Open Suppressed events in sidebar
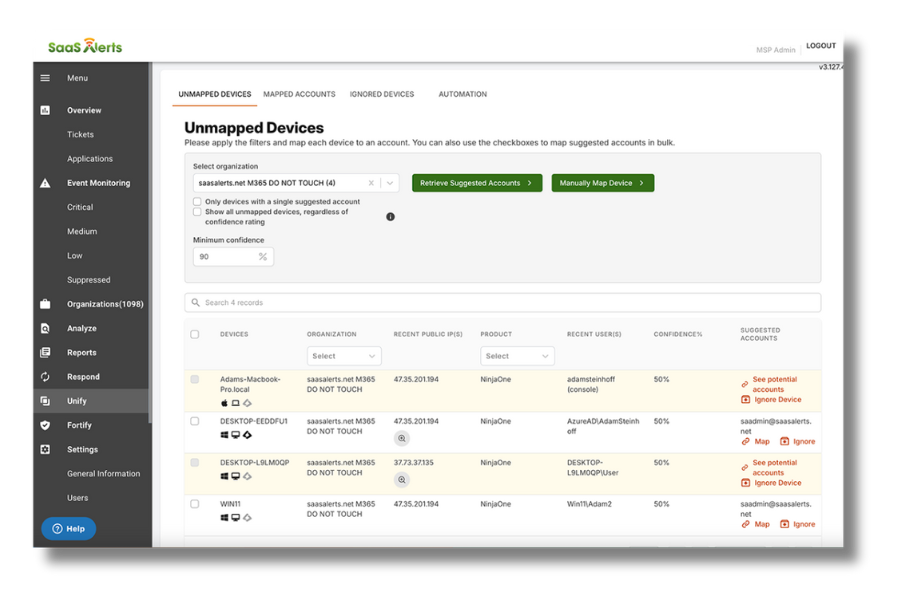This screenshot has width=900, height=600. [88, 280]
